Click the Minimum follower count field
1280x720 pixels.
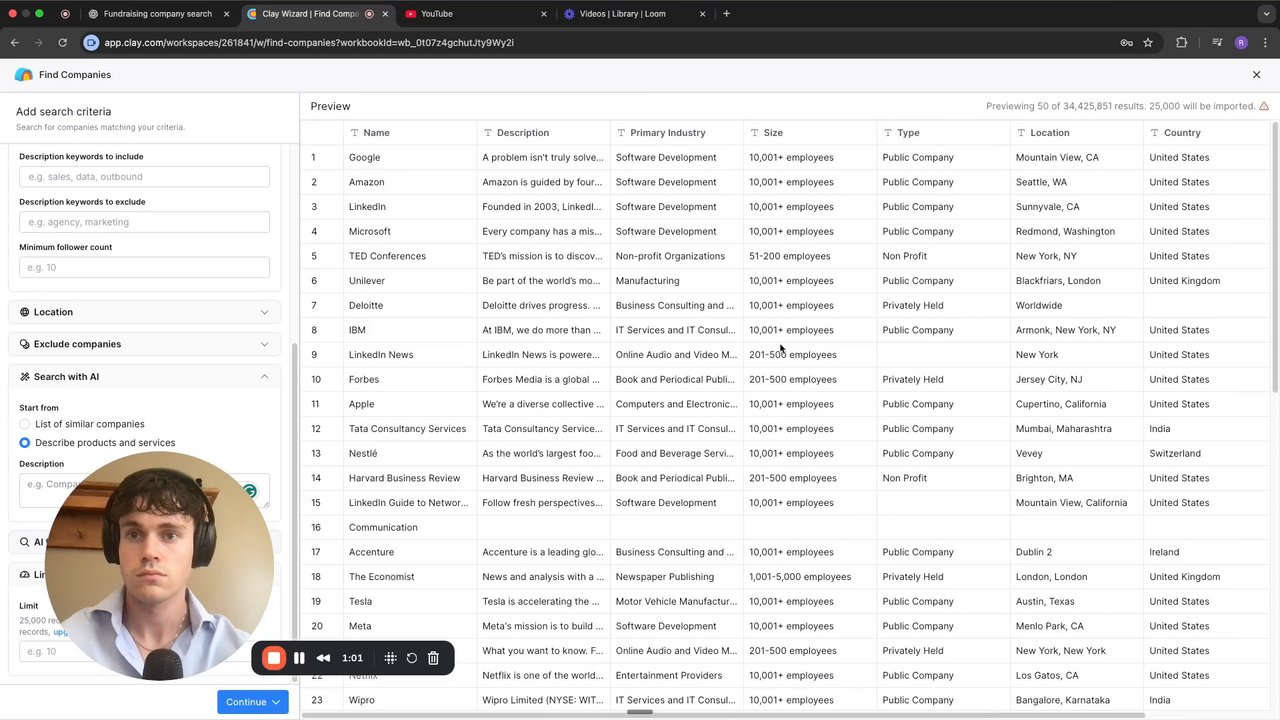[x=144, y=267]
